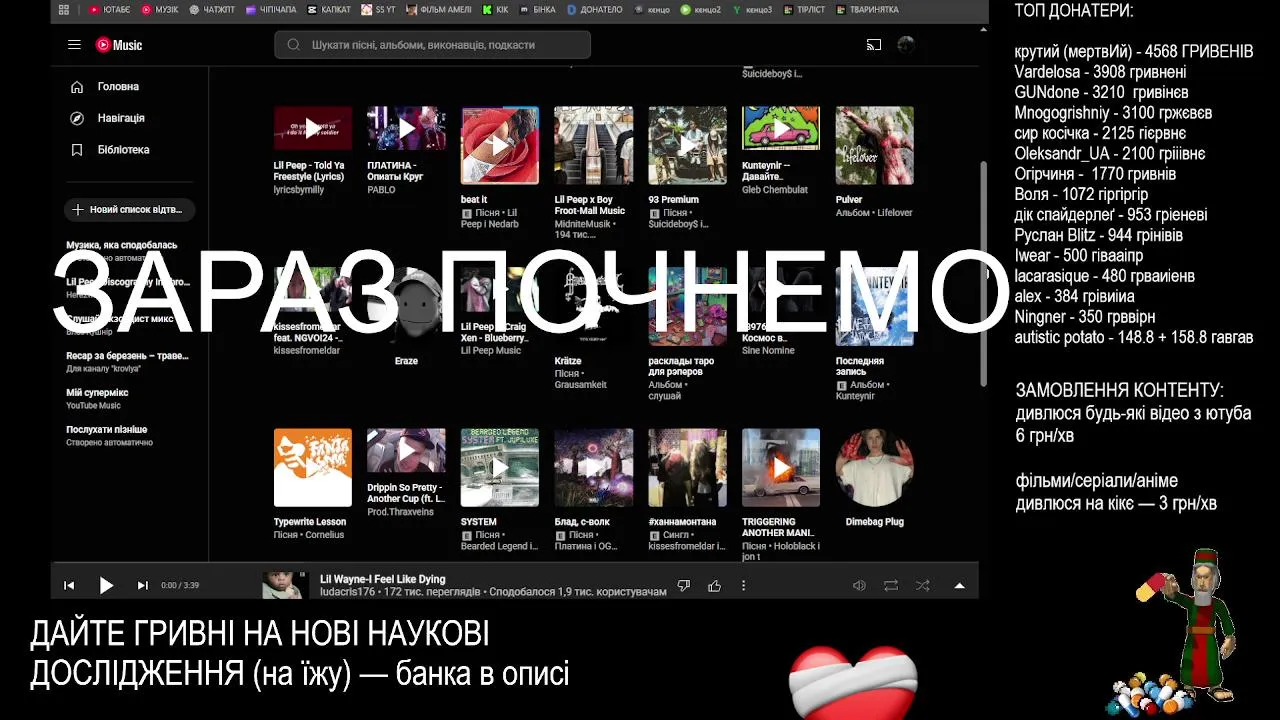
Task: Open the KIK bookmark
Action: 496,10
